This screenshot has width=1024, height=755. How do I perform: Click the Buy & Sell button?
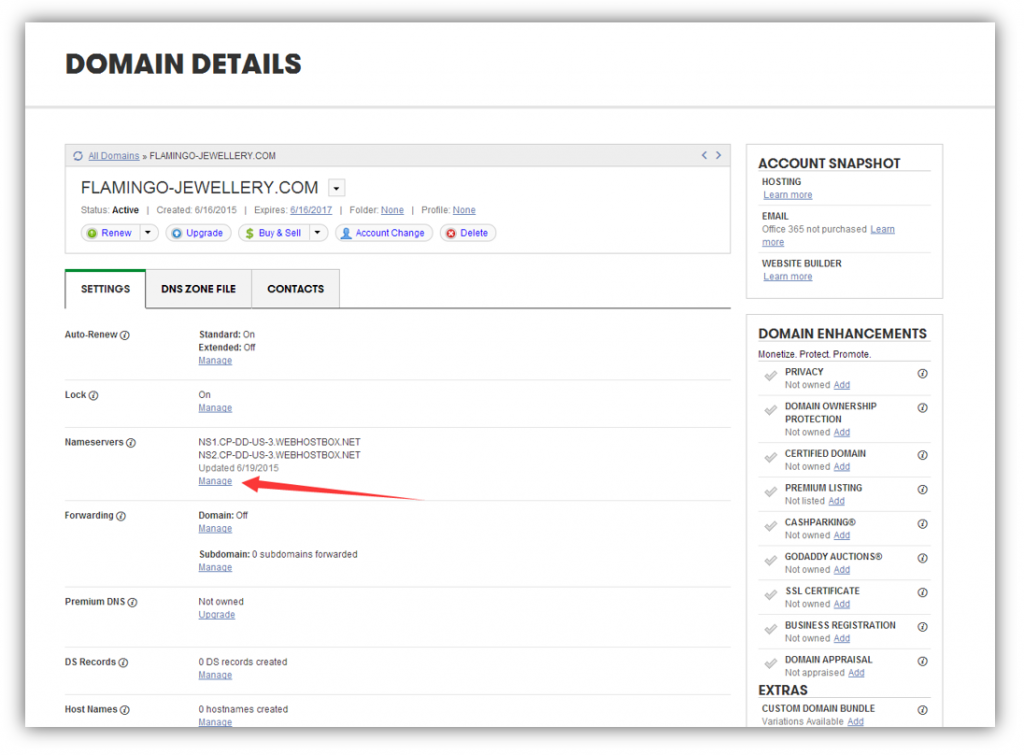(274, 233)
